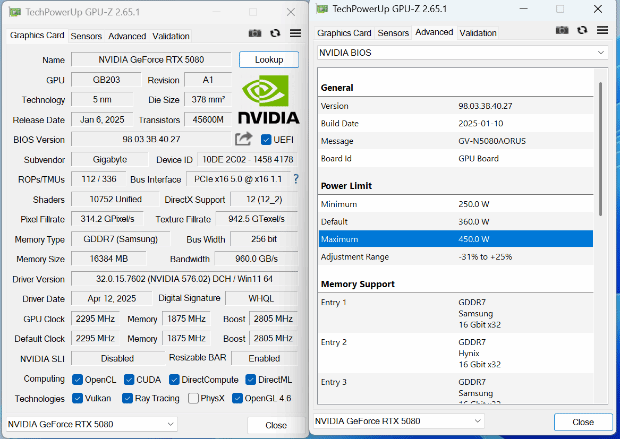Click the Boost field in GPU Clock row
Screen dimensions: 620x439
pyautogui.click(x=273, y=319)
